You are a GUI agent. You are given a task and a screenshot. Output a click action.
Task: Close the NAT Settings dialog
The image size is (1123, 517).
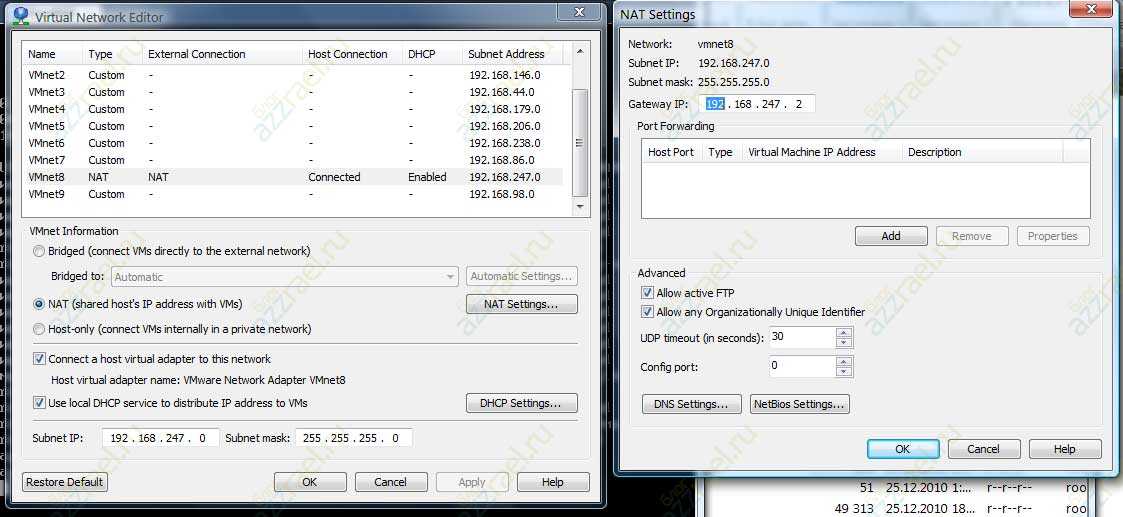pos(1091,8)
